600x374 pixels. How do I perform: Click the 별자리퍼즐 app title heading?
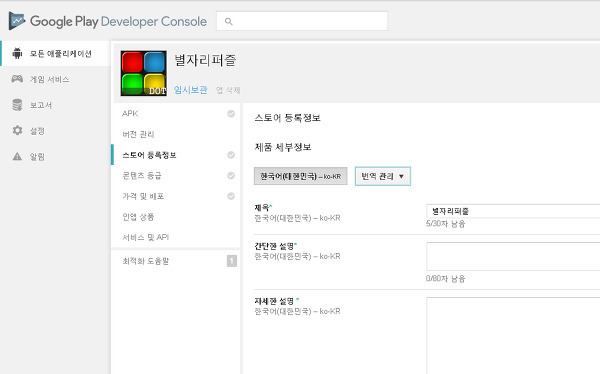[x=205, y=60]
